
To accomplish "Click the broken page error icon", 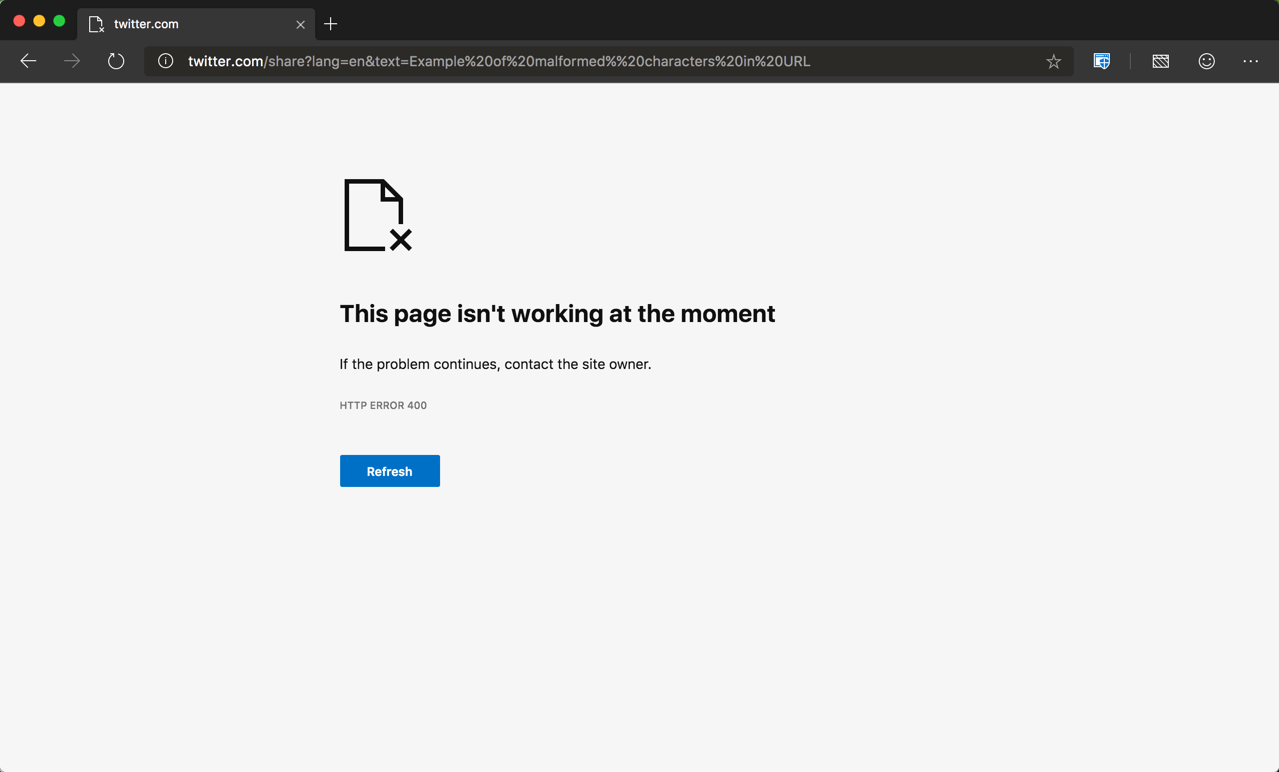I will point(375,215).
